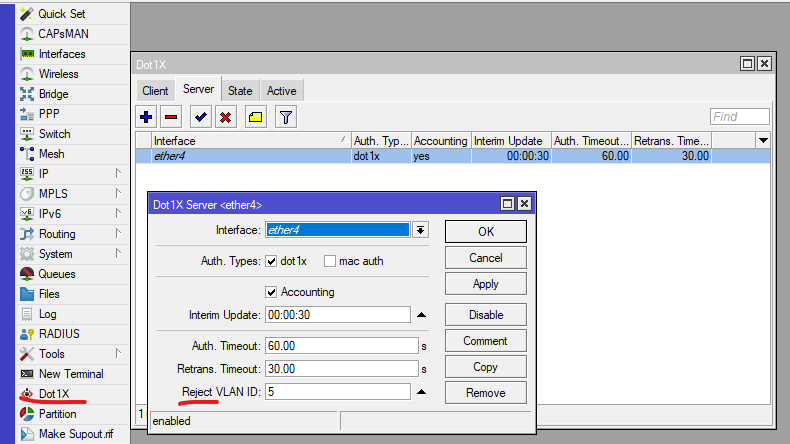Screen dimensions: 790x444
Task: Click the Retrans. Timeout input field
Action: point(342,369)
